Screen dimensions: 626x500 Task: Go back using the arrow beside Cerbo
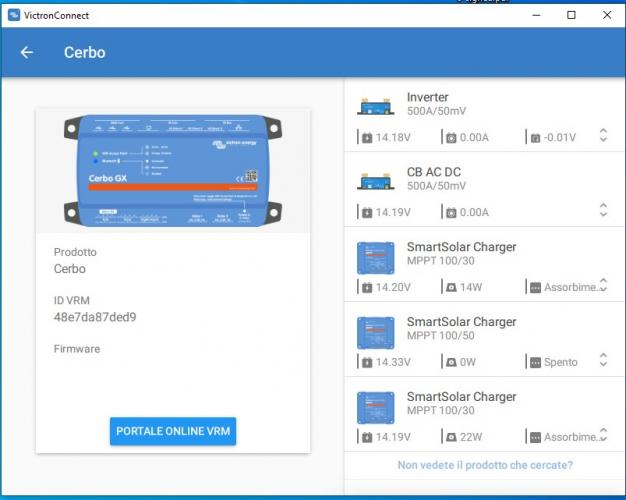27,53
